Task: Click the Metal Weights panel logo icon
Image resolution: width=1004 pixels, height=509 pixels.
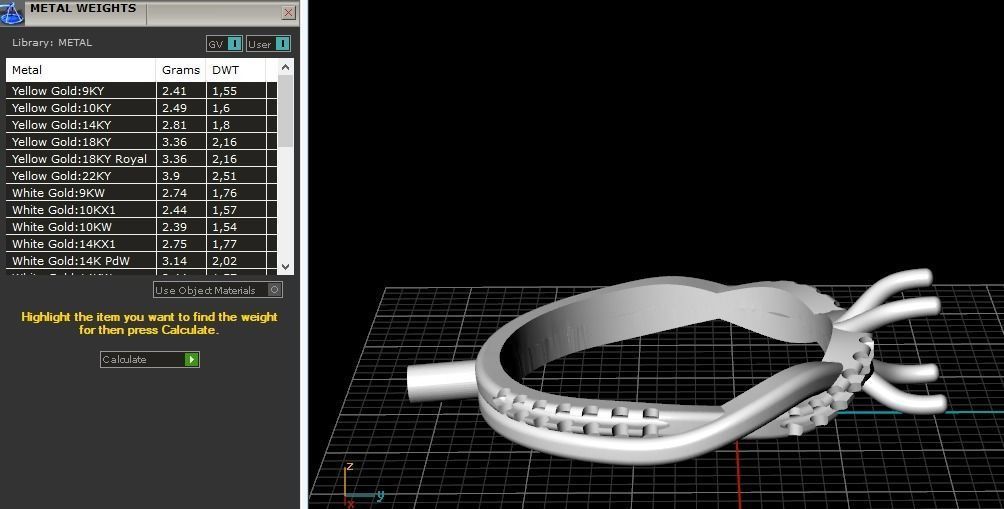Action: tap(12, 13)
